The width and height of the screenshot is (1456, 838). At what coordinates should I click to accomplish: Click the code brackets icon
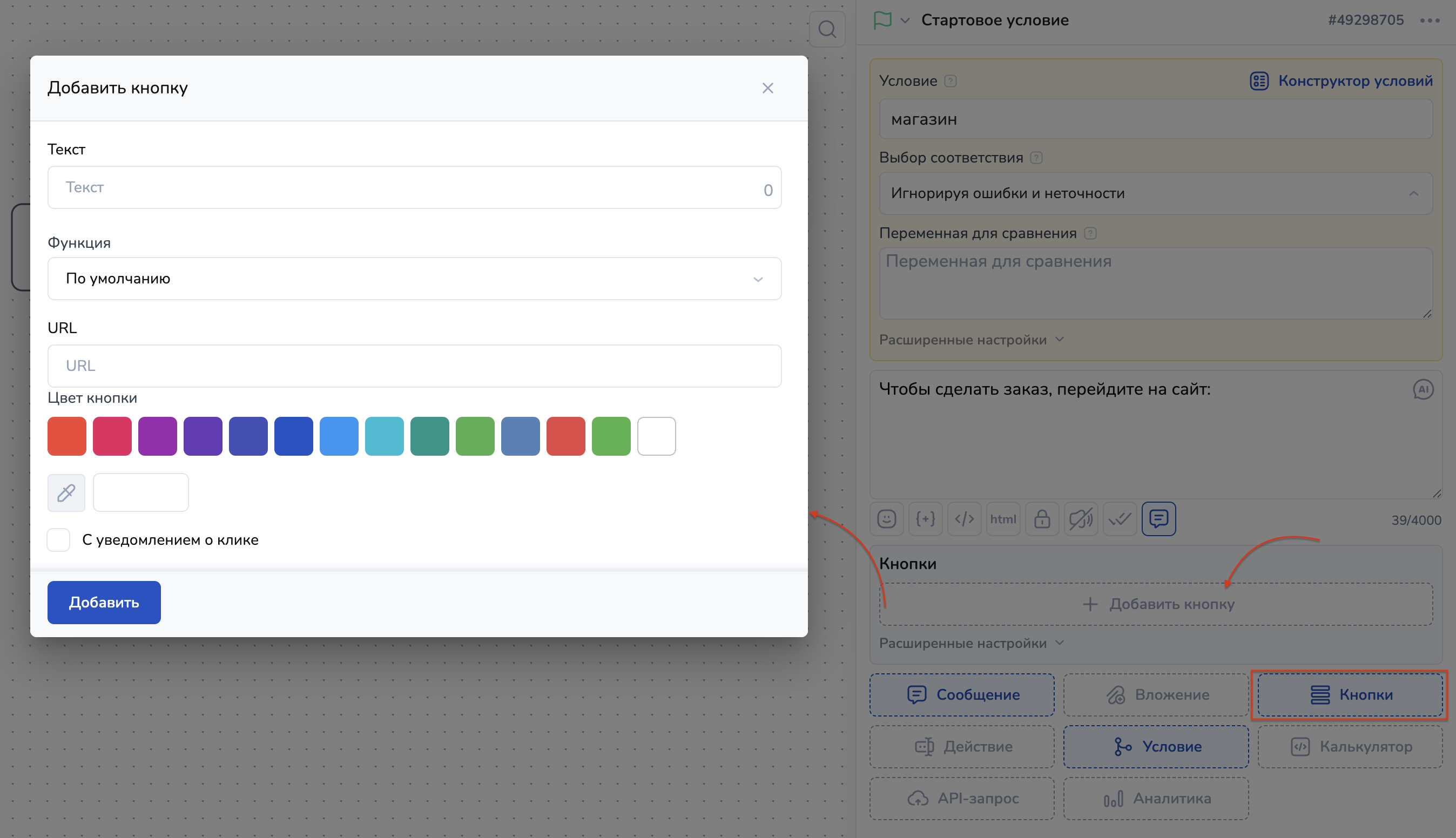pos(965,519)
